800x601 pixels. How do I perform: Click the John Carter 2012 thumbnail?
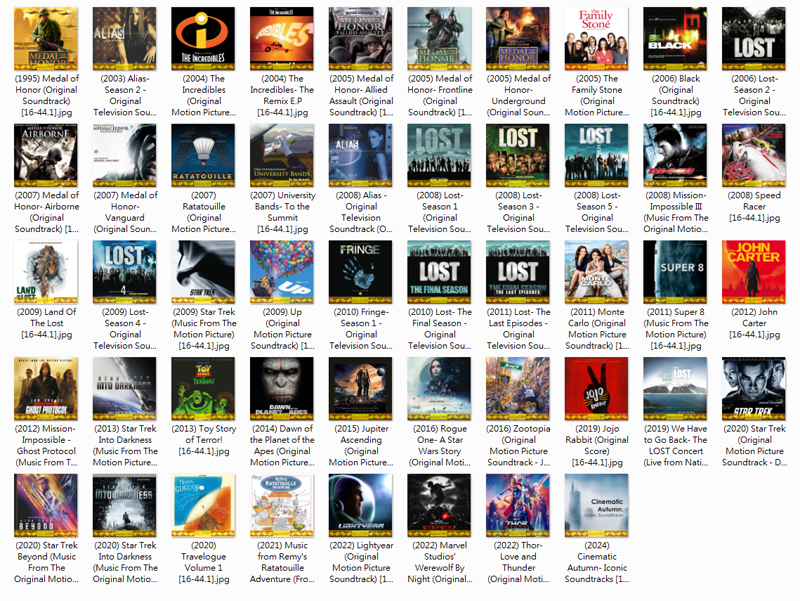coord(754,272)
